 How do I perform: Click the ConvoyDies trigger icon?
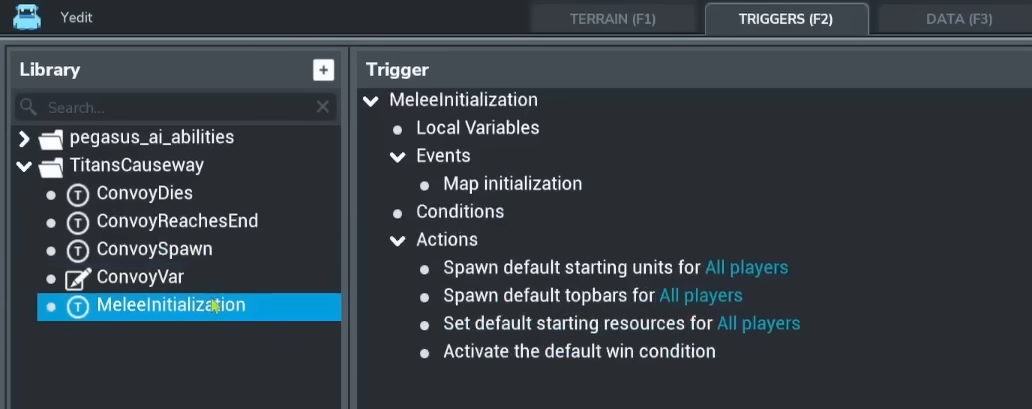point(78,194)
